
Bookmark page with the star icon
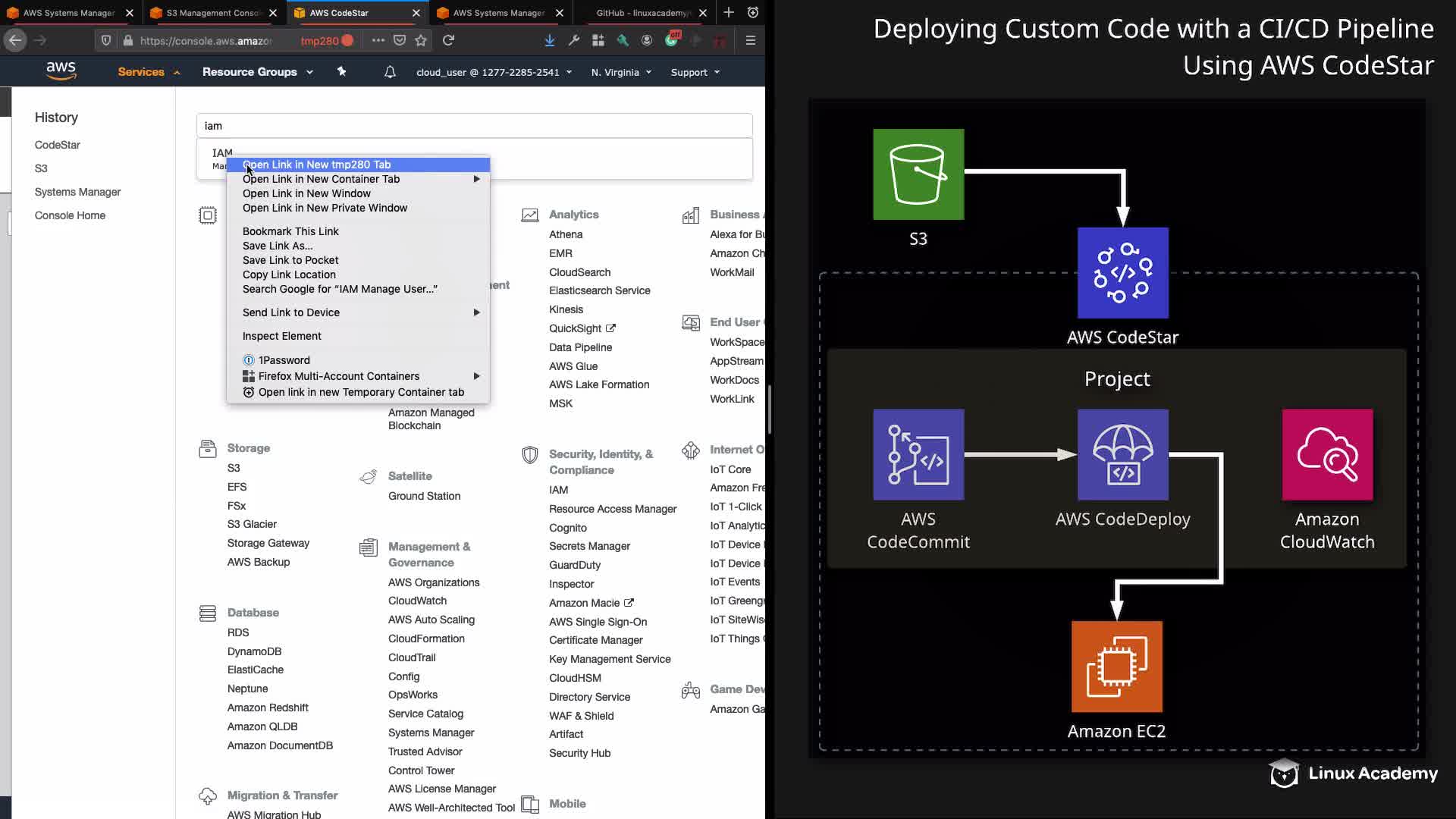pyautogui.click(x=421, y=40)
